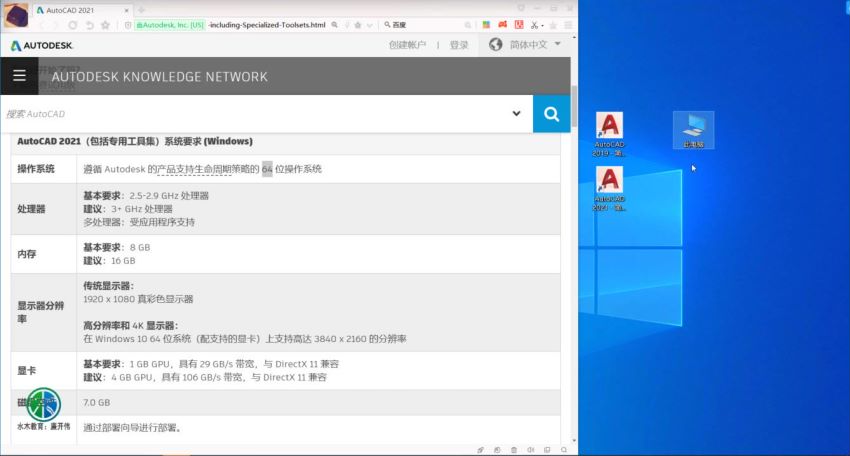Click the forward navigation arrow
850x456 pixels.
click(56, 25)
